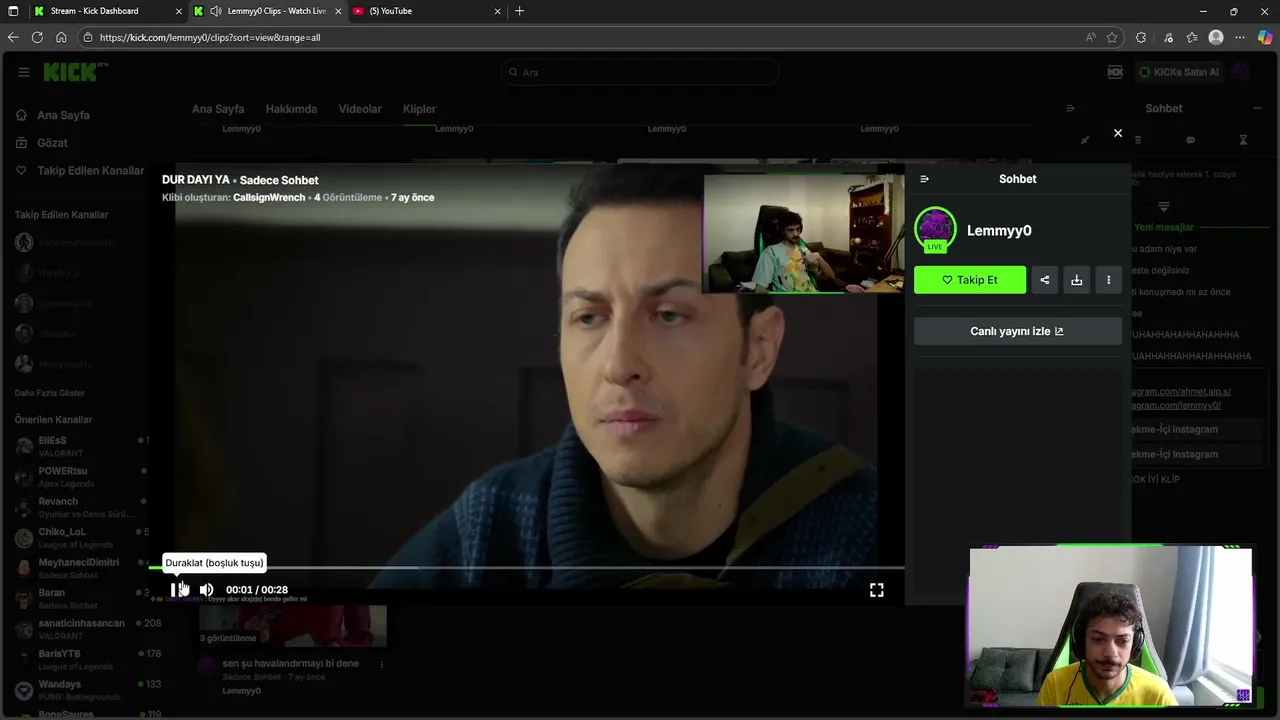Screen dimensions: 1280x720
Task: Open the favorites list icon in the toolbar
Action: click(x=1192, y=37)
